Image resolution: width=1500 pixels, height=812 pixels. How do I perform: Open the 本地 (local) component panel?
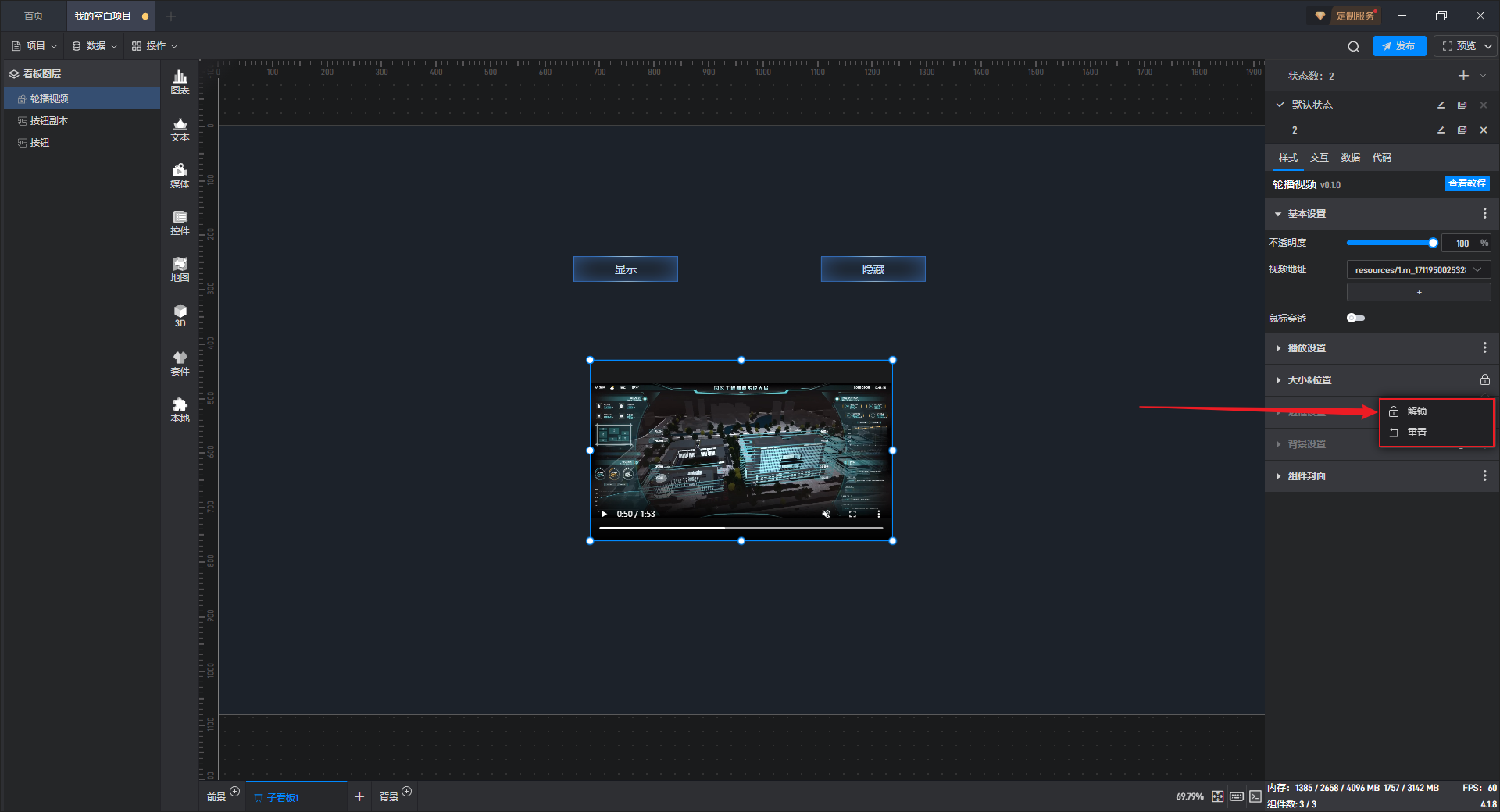[x=180, y=410]
